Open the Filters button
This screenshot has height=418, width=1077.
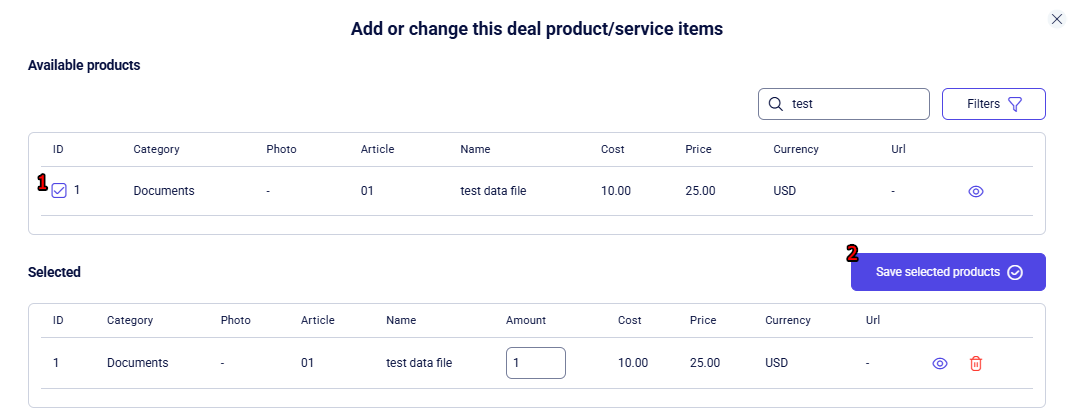[x=993, y=104]
